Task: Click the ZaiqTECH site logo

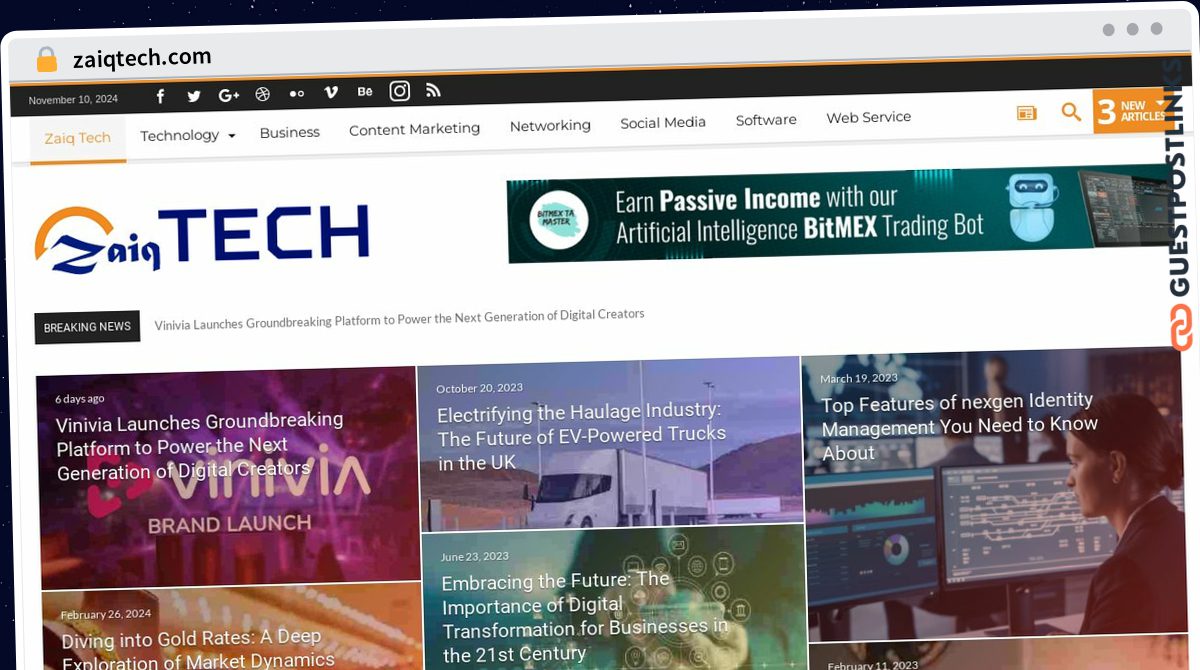Action: point(202,238)
